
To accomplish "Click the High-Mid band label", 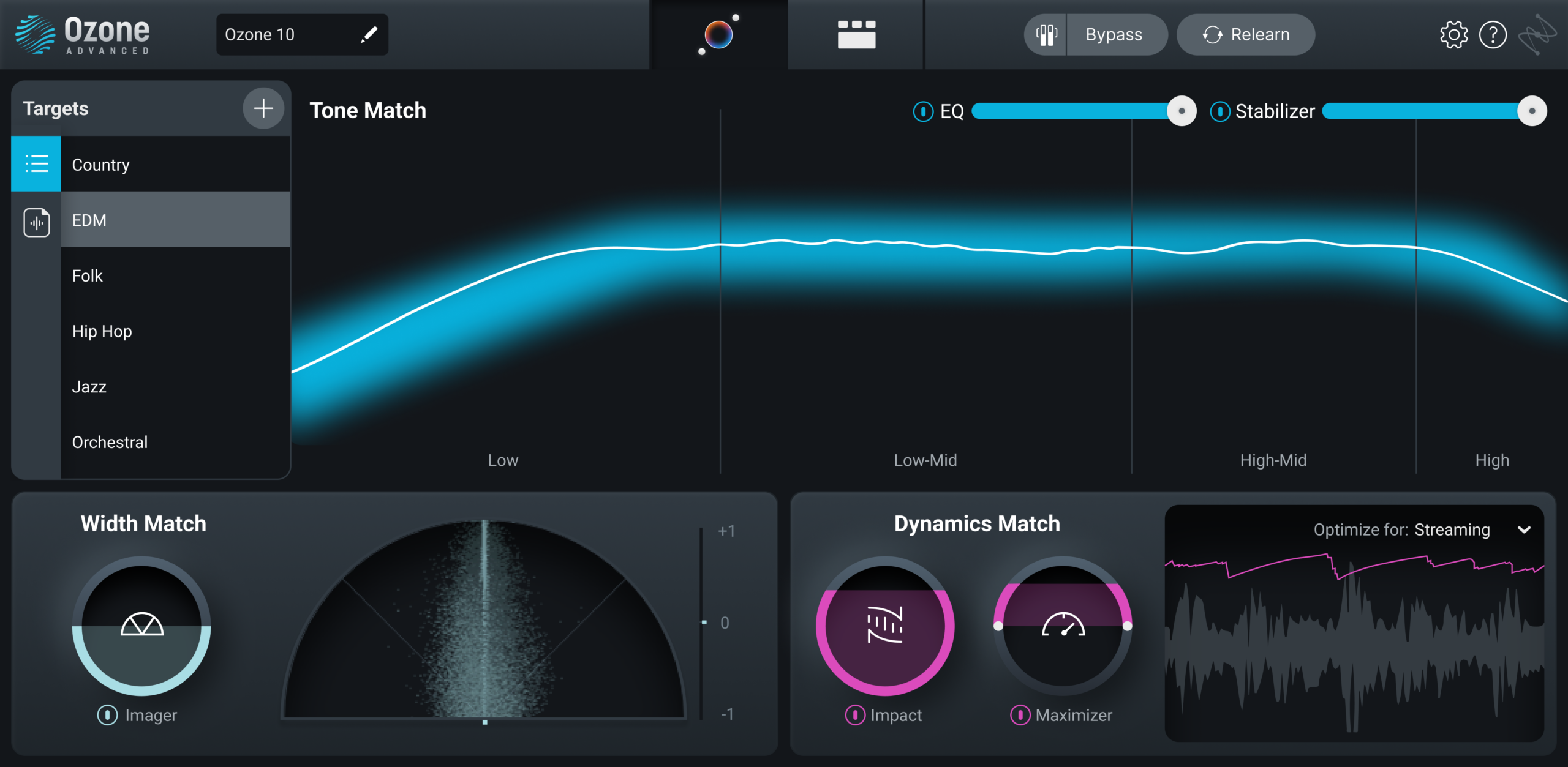I will pos(1273,460).
